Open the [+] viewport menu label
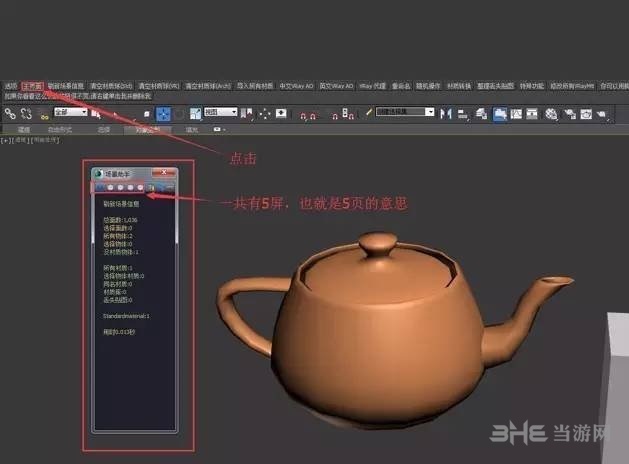 pos(5,140)
